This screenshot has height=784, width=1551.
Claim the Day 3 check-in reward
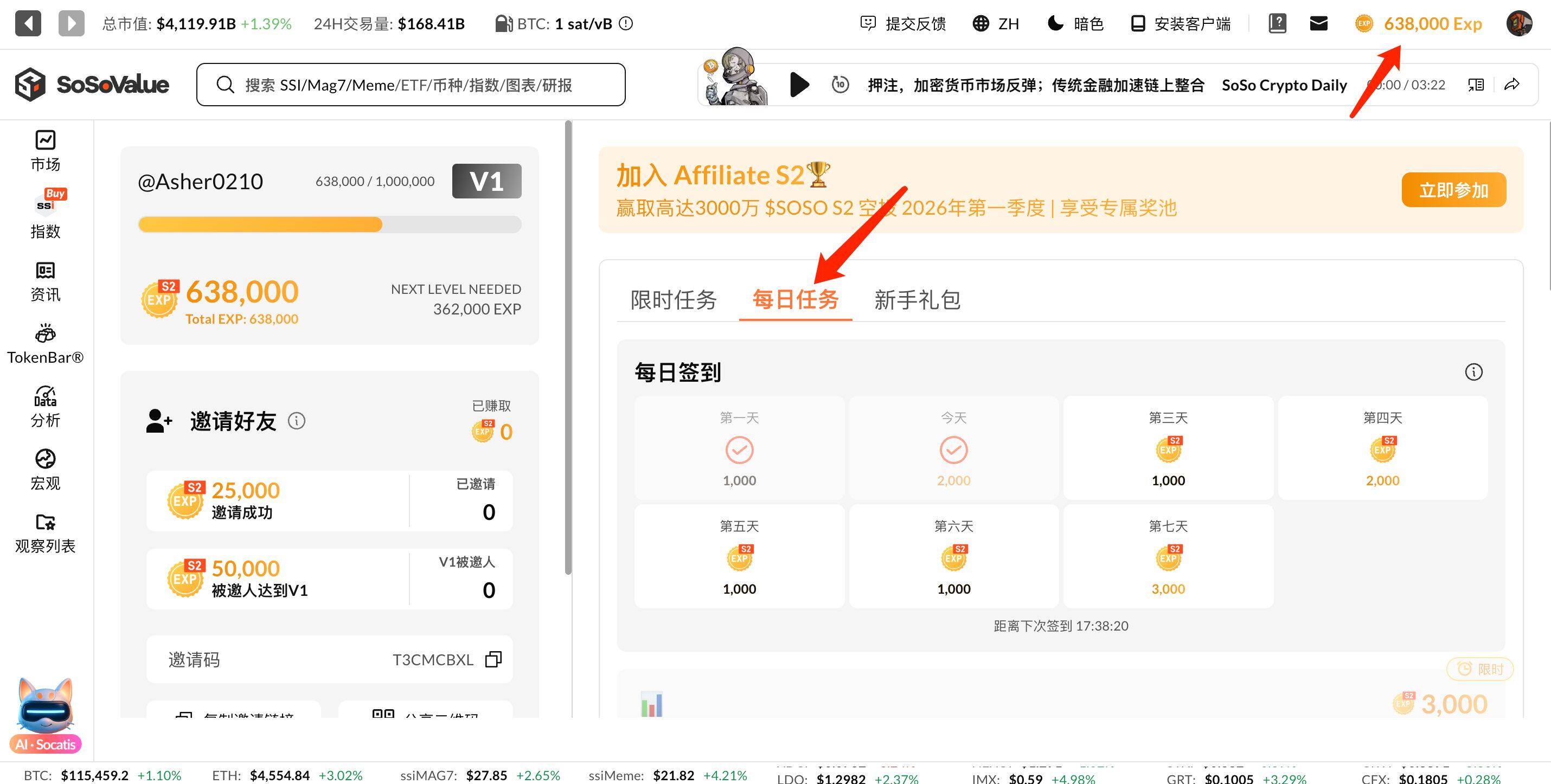(x=1168, y=448)
